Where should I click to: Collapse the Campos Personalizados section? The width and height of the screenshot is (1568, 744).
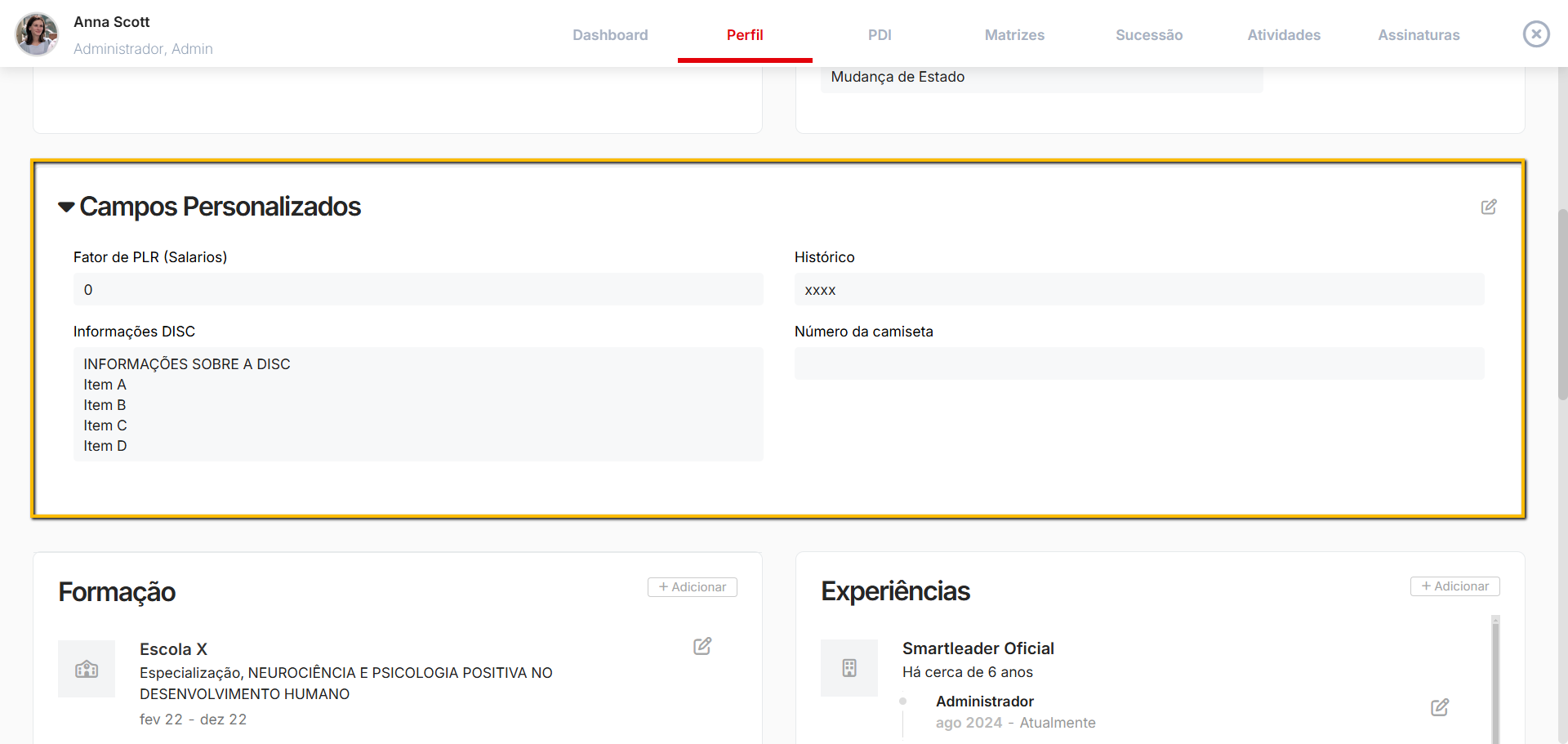click(x=66, y=207)
